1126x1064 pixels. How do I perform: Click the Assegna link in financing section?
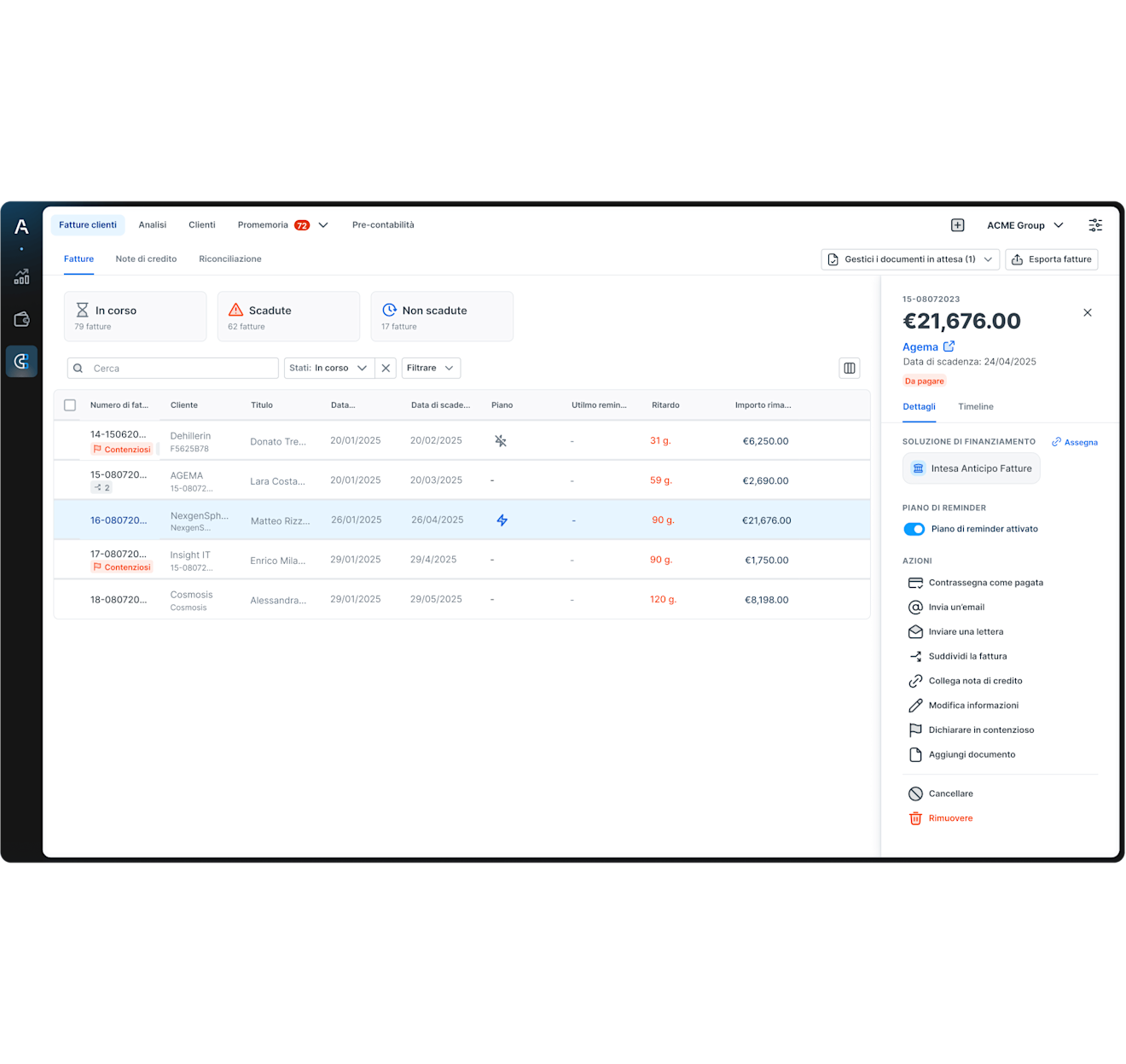click(x=1075, y=442)
